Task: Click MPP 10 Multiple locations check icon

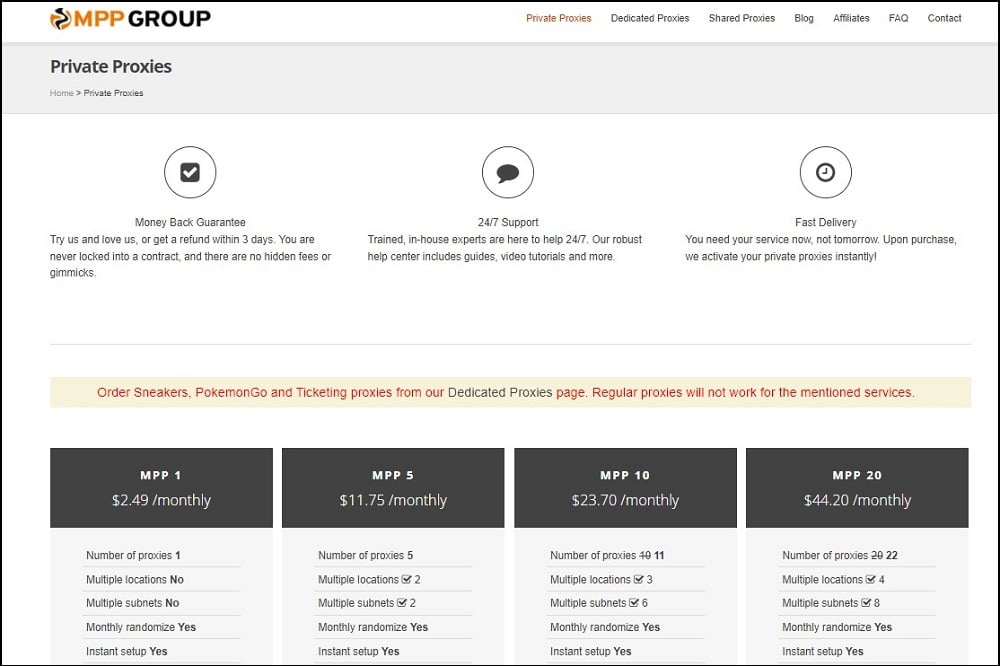Action: (638, 579)
